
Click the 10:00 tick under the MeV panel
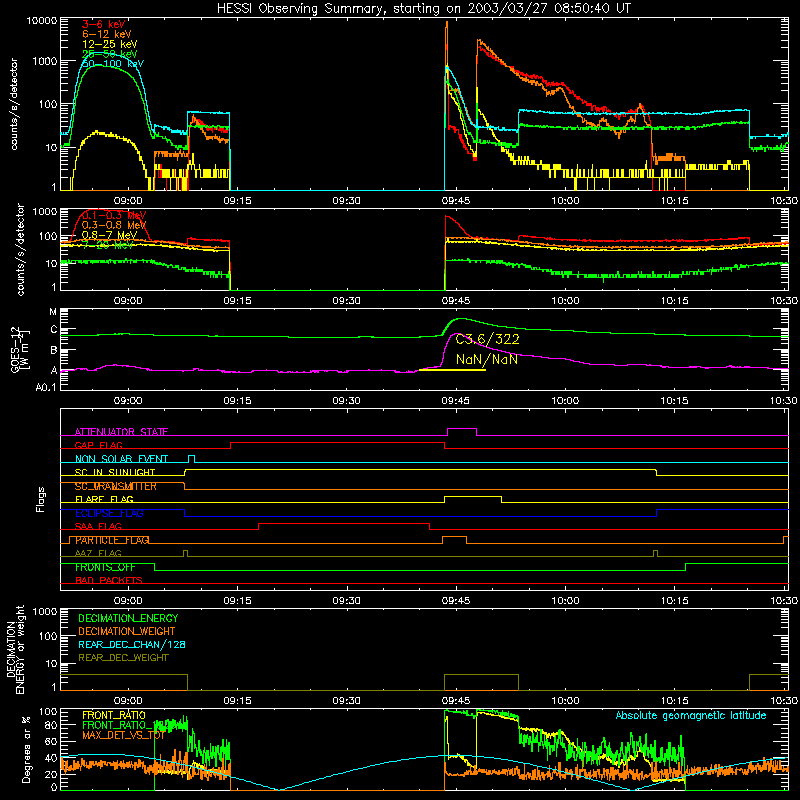tap(565, 301)
